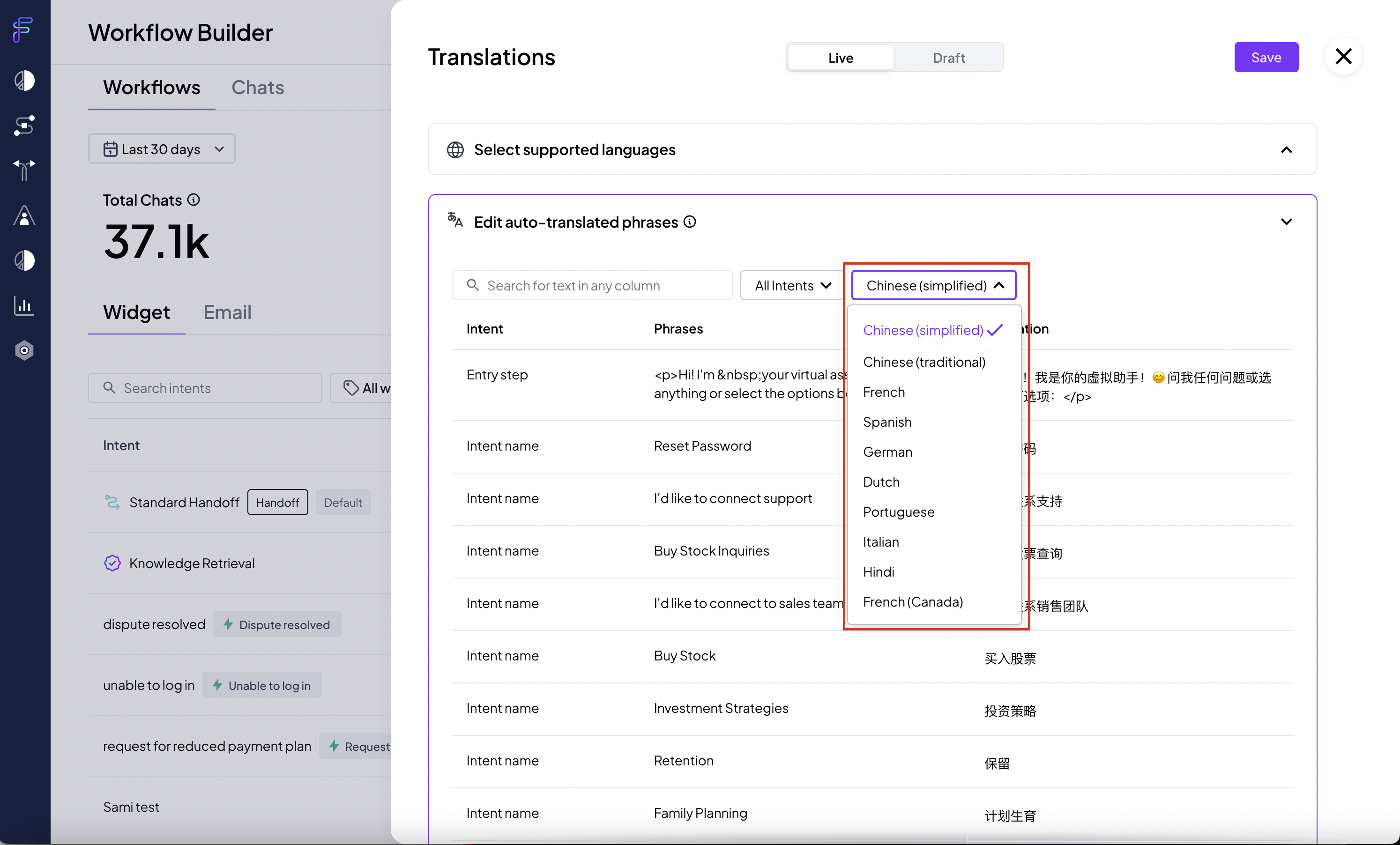This screenshot has width=1400, height=845.
Task: Open the All Intents filter dropdown
Action: [792, 286]
